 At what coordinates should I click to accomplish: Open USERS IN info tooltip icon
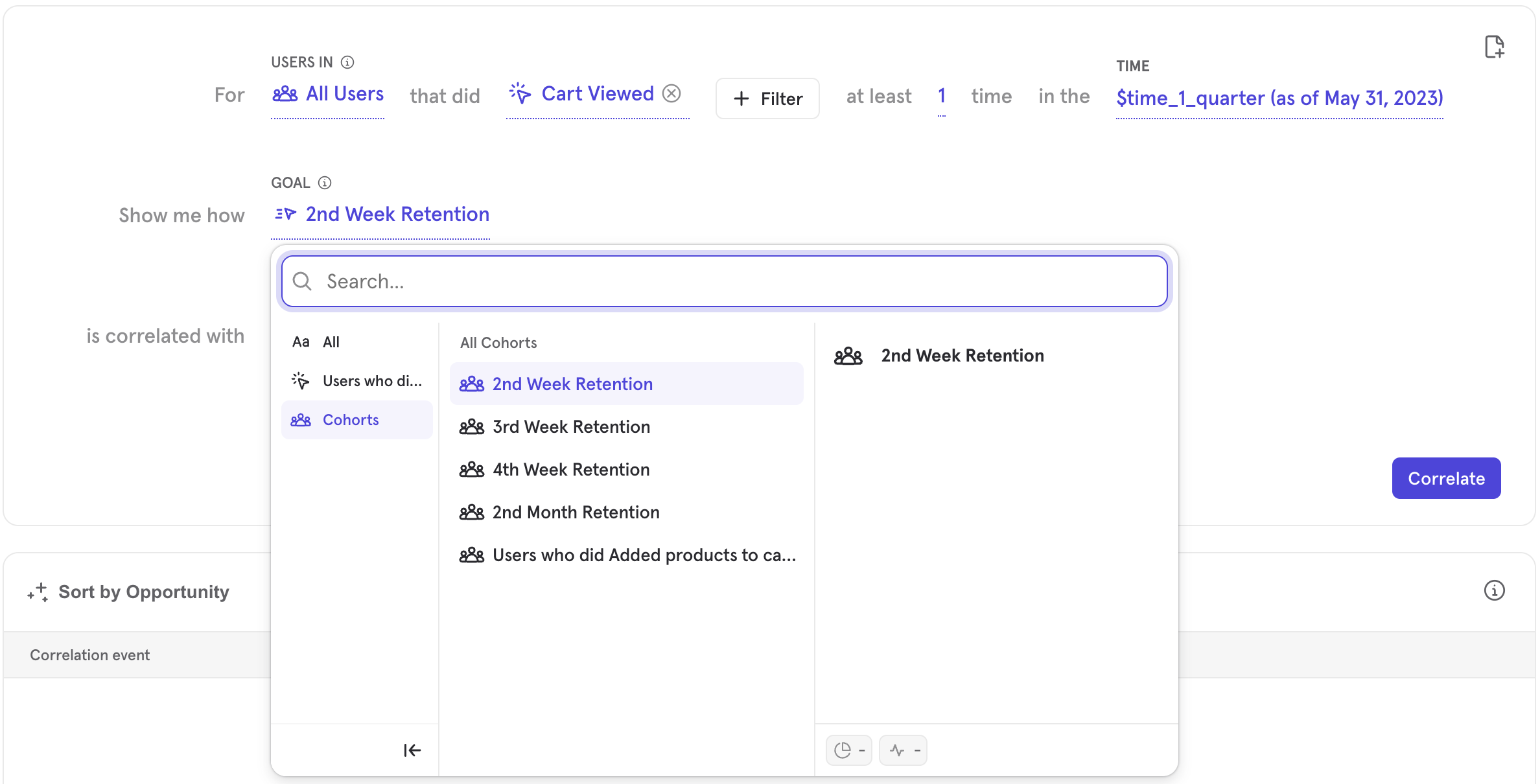[x=347, y=62]
